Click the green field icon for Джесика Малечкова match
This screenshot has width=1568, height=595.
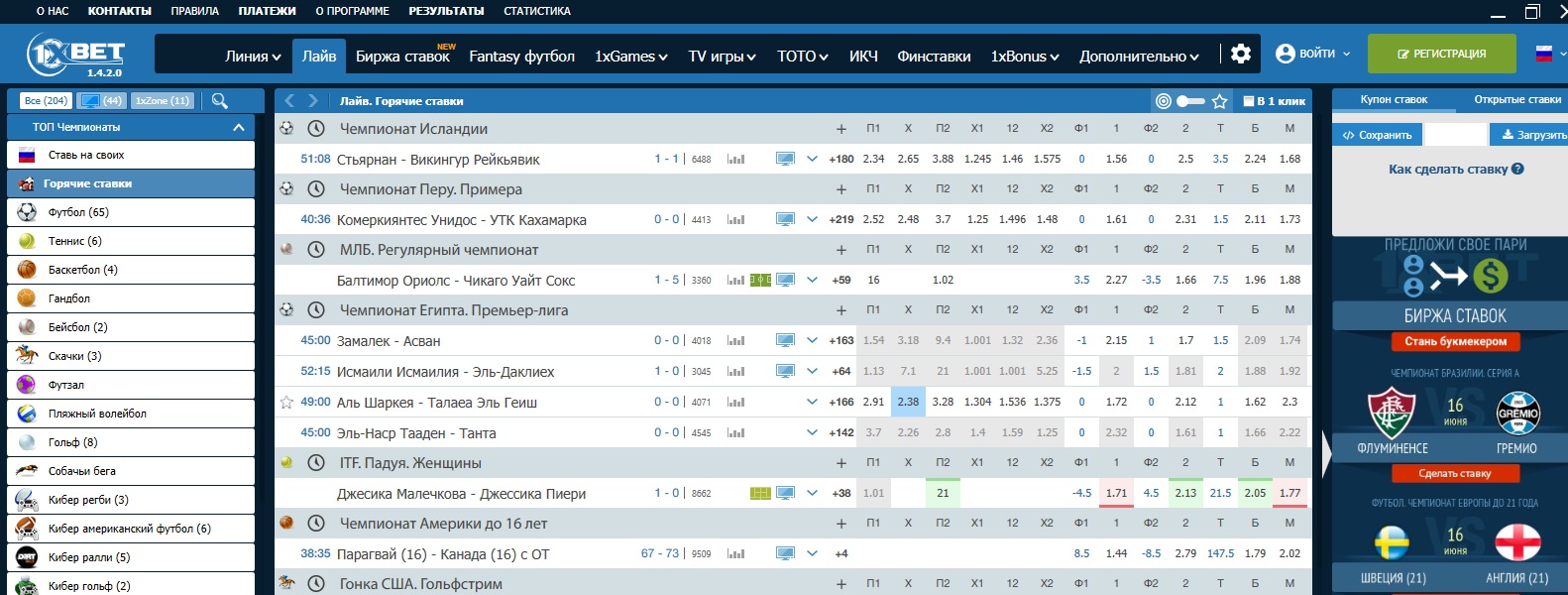click(x=760, y=494)
